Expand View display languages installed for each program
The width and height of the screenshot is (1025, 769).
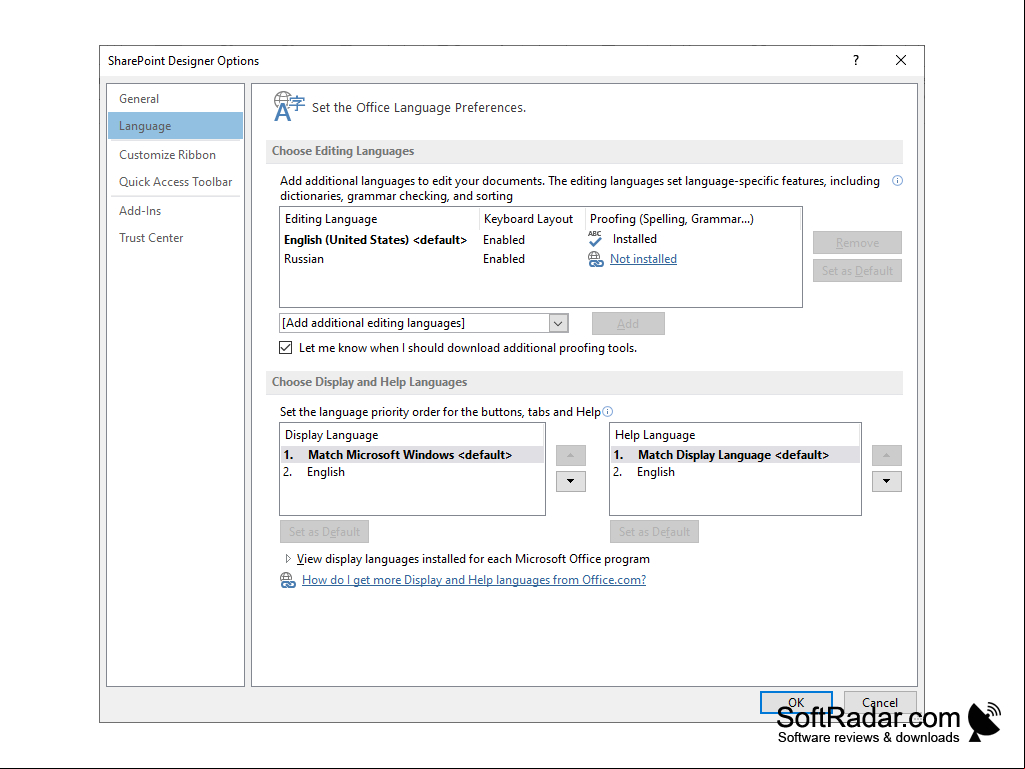click(288, 559)
